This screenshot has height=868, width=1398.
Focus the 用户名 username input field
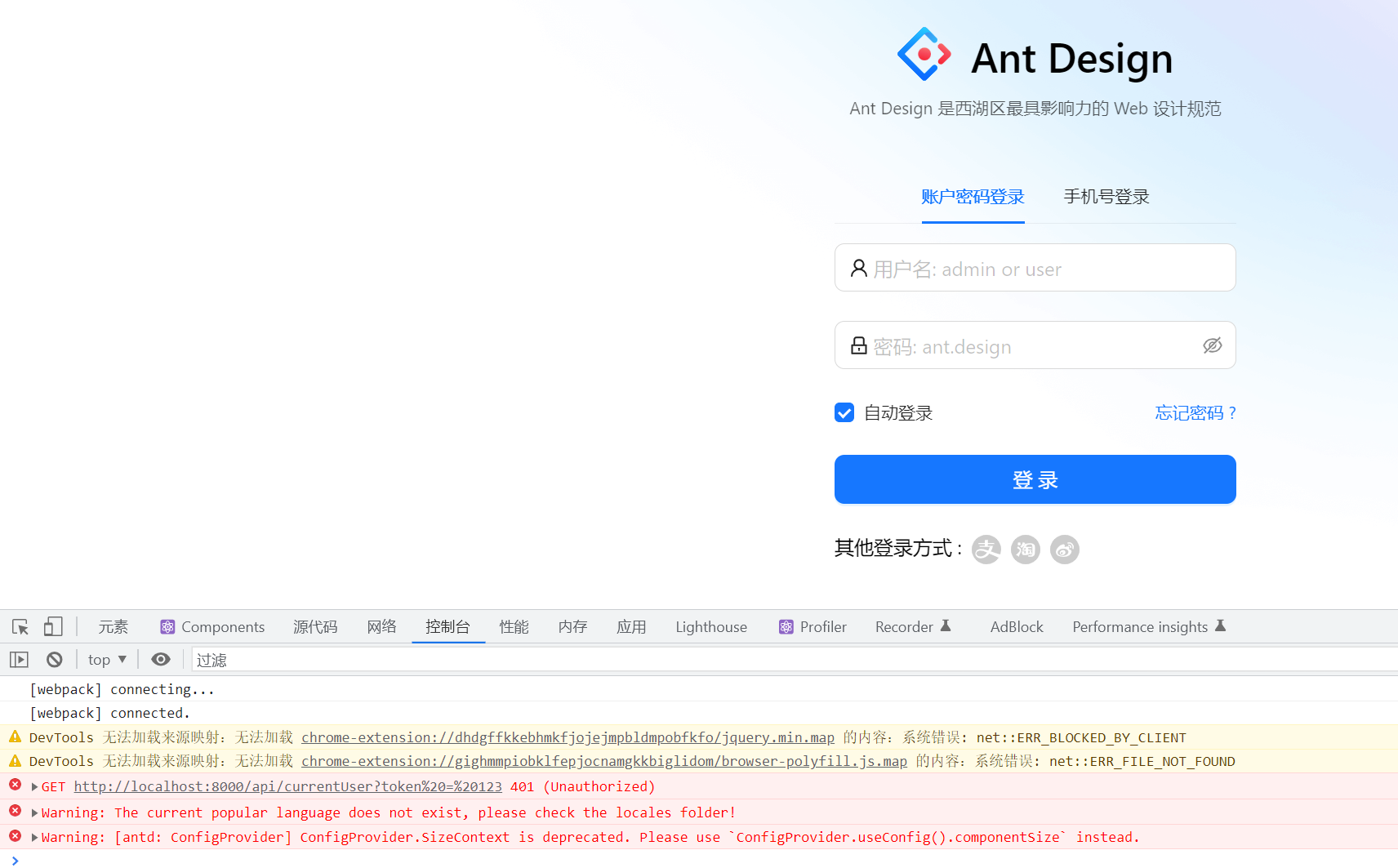pyautogui.click(x=1035, y=268)
